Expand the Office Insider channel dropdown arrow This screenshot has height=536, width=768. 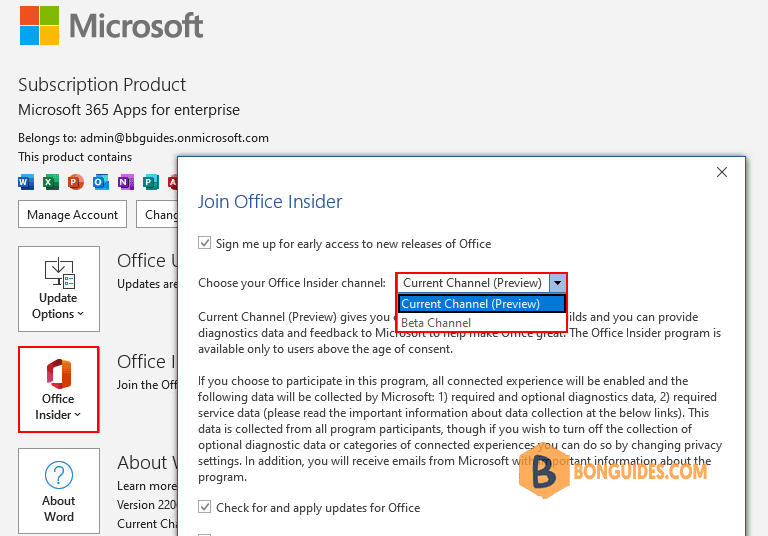point(557,283)
